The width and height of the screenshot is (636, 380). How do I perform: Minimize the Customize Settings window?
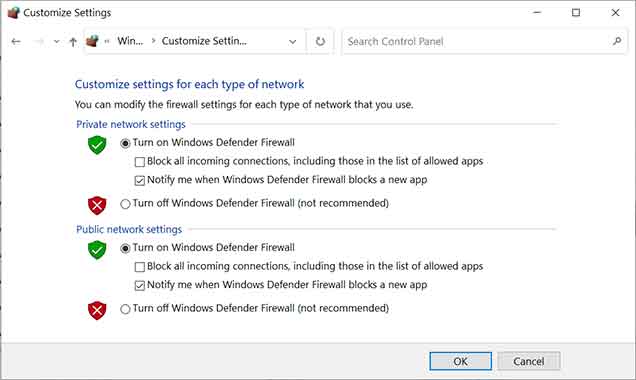click(537, 13)
